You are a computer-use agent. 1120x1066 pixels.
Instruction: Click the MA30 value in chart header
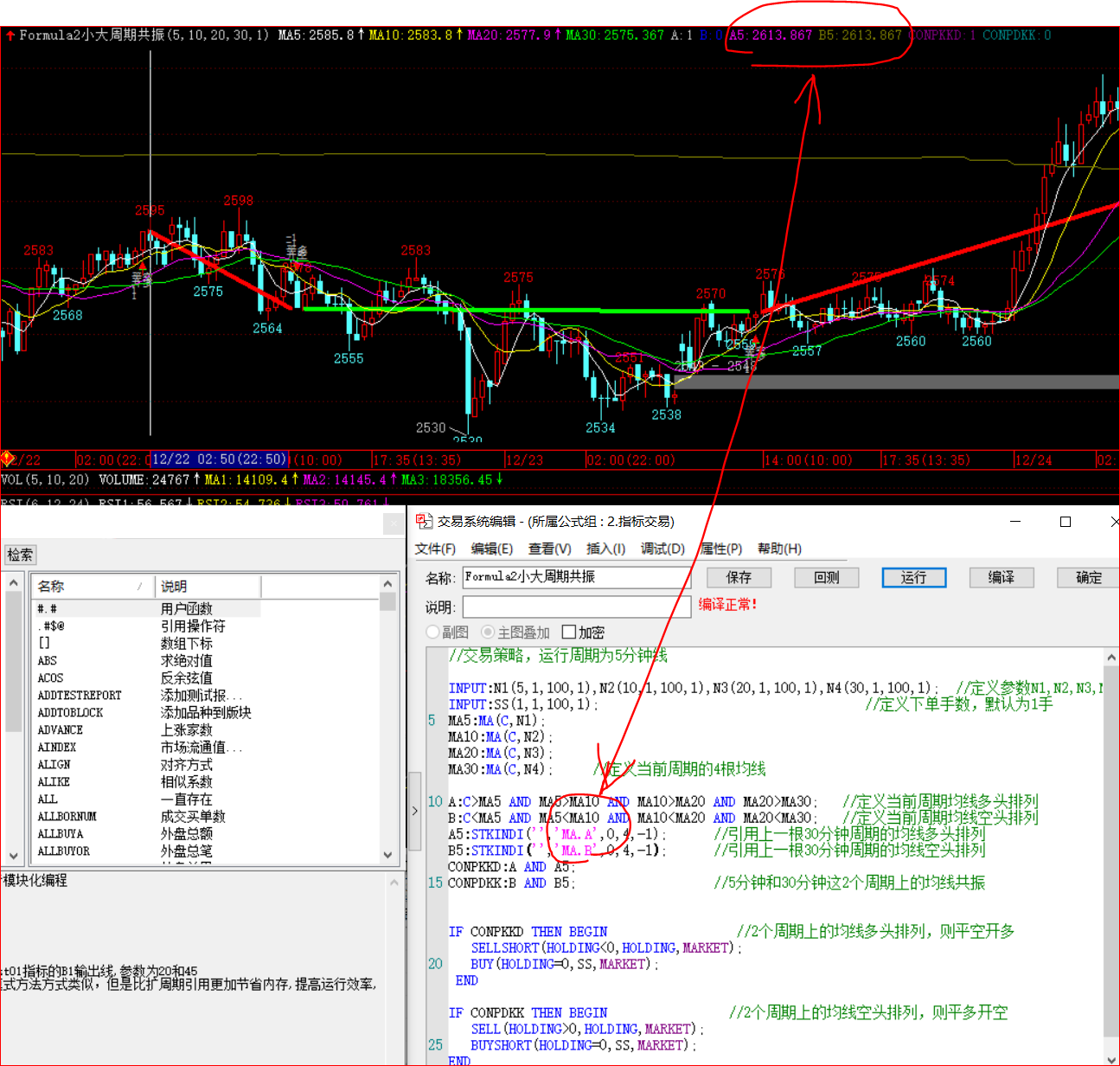(615, 35)
